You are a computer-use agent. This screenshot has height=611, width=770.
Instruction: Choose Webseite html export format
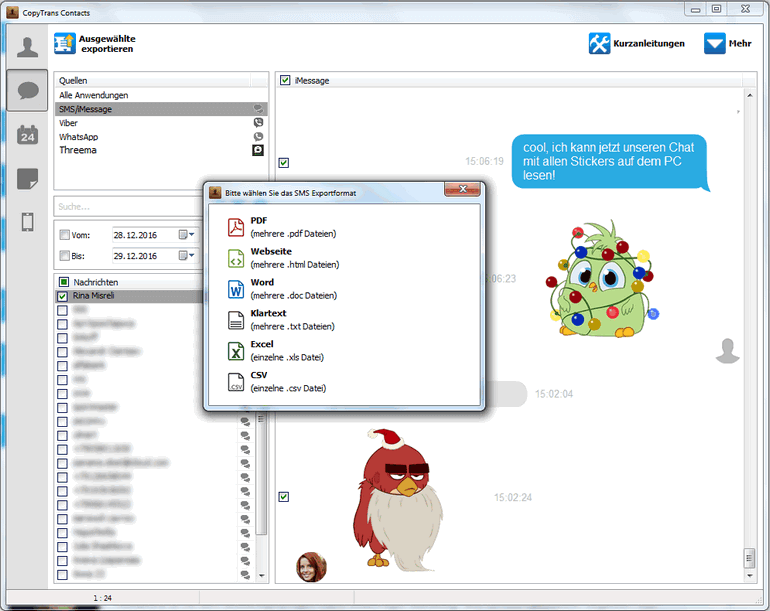tap(283, 258)
